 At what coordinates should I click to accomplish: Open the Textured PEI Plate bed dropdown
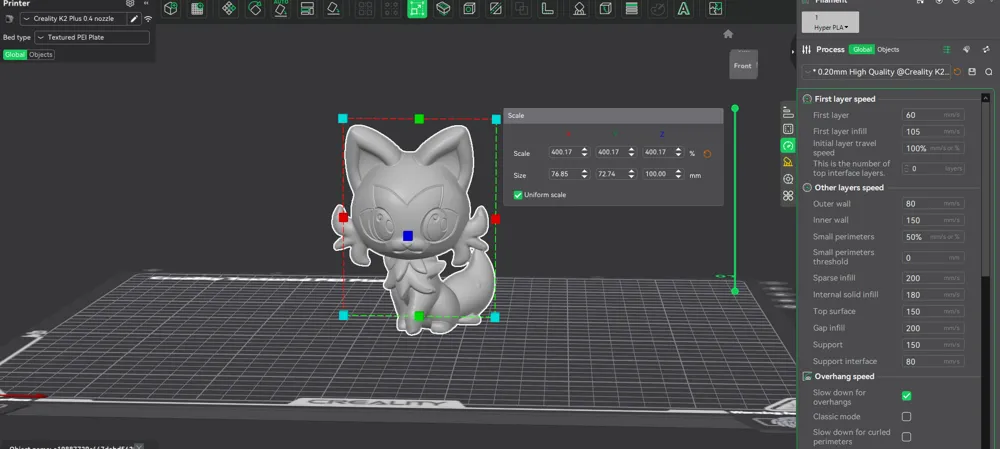pyautogui.click(x=92, y=38)
